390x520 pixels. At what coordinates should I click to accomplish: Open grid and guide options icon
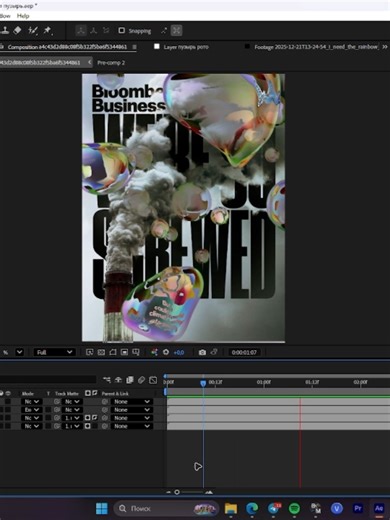click(136, 352)
